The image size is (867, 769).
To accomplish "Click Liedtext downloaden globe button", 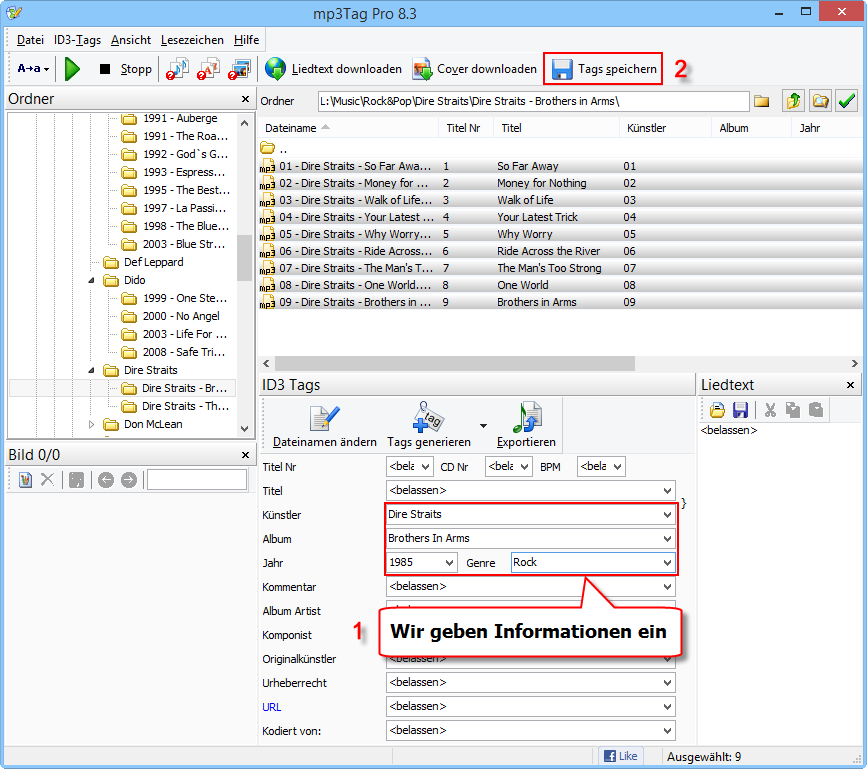I will click(333, 69).
